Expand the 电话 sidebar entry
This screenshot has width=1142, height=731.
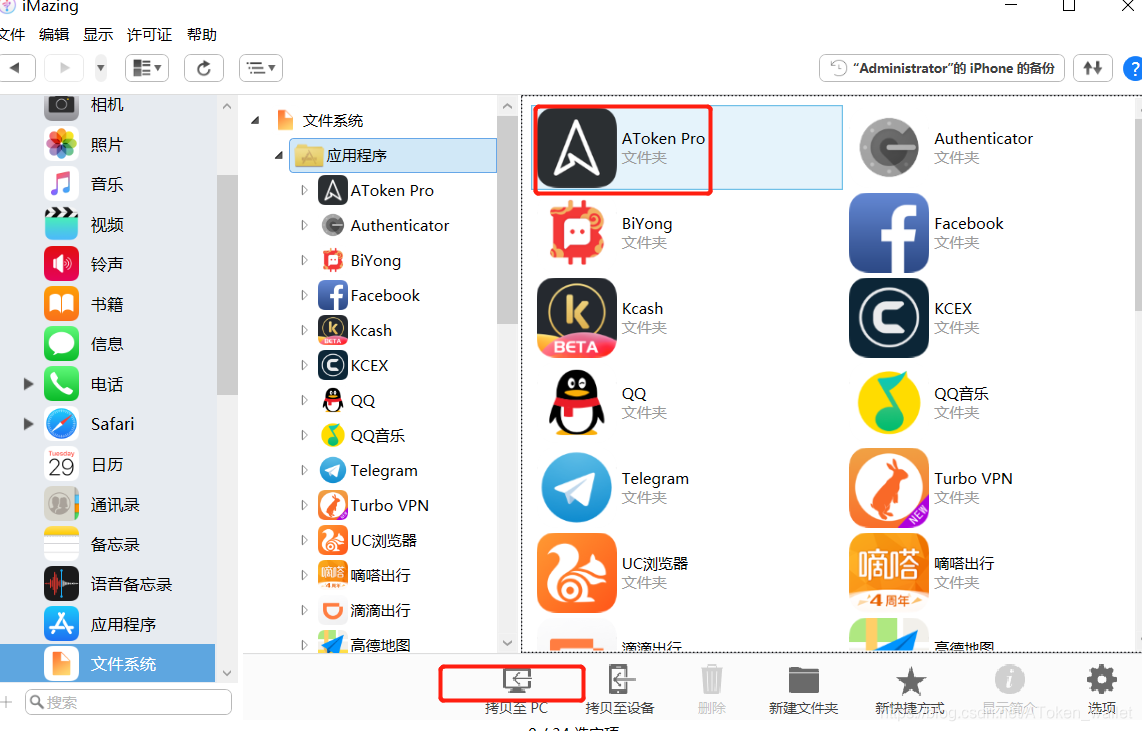click(28, 384)
